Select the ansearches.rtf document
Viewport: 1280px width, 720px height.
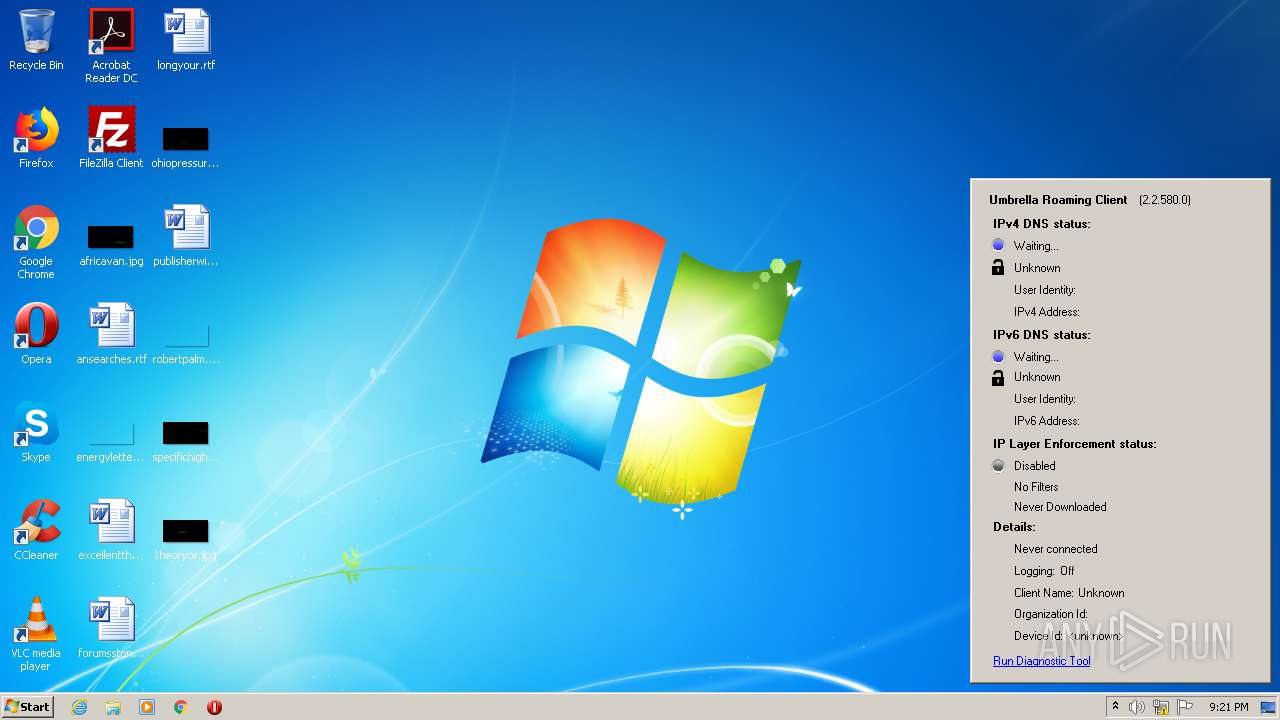[x=111, y=334]
